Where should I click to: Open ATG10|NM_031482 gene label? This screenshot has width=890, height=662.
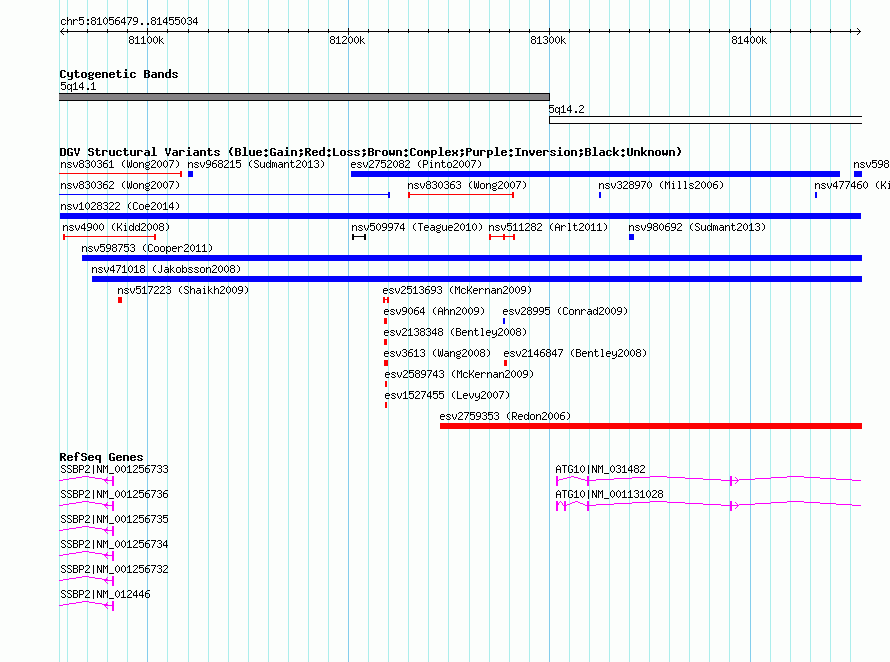click(x=600, y=470)
